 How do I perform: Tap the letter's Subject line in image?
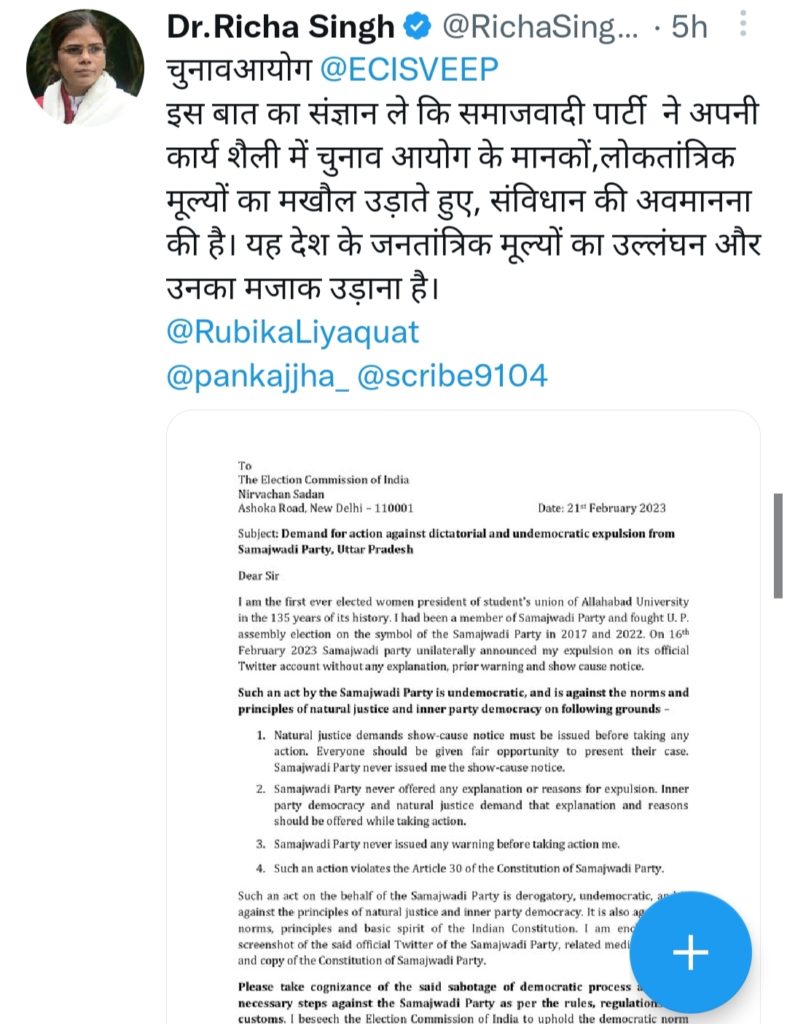457,541
